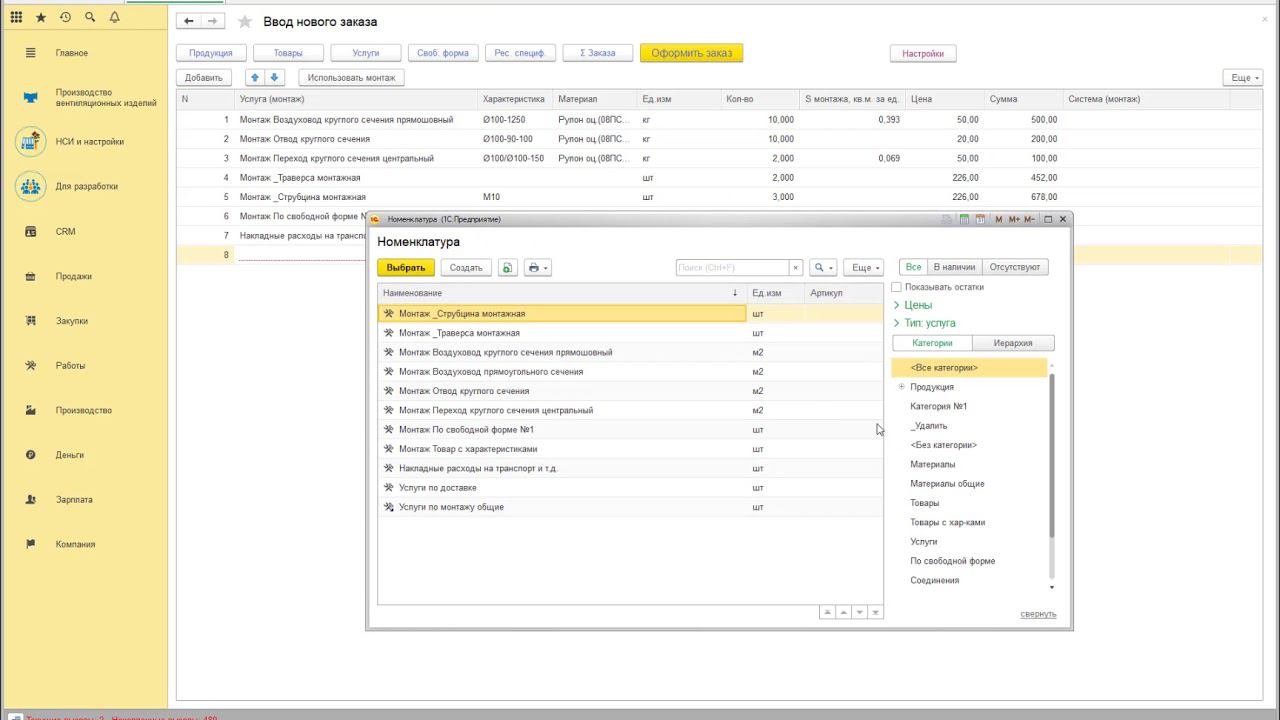Open the calculator icon in dialog title bar
The width and height of the screenshot is (1280, 720).
pos(964,219)
